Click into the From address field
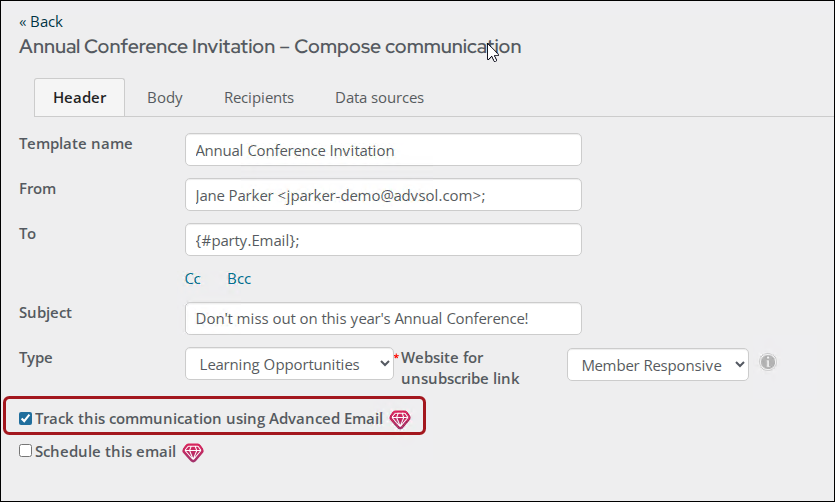 coord(383,195)
